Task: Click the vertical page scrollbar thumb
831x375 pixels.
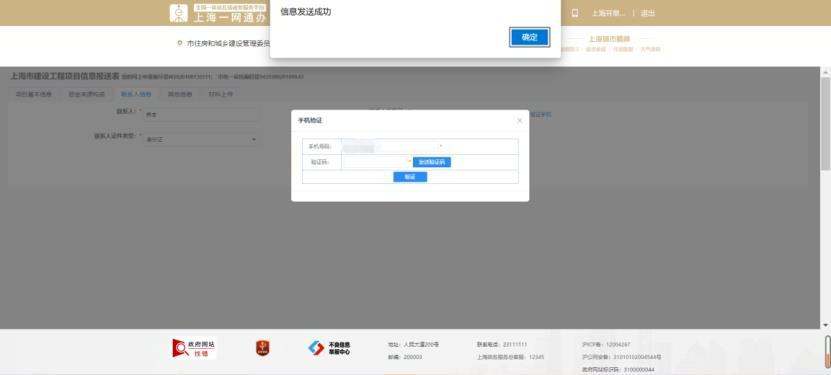Action: (x=825, y=124)
